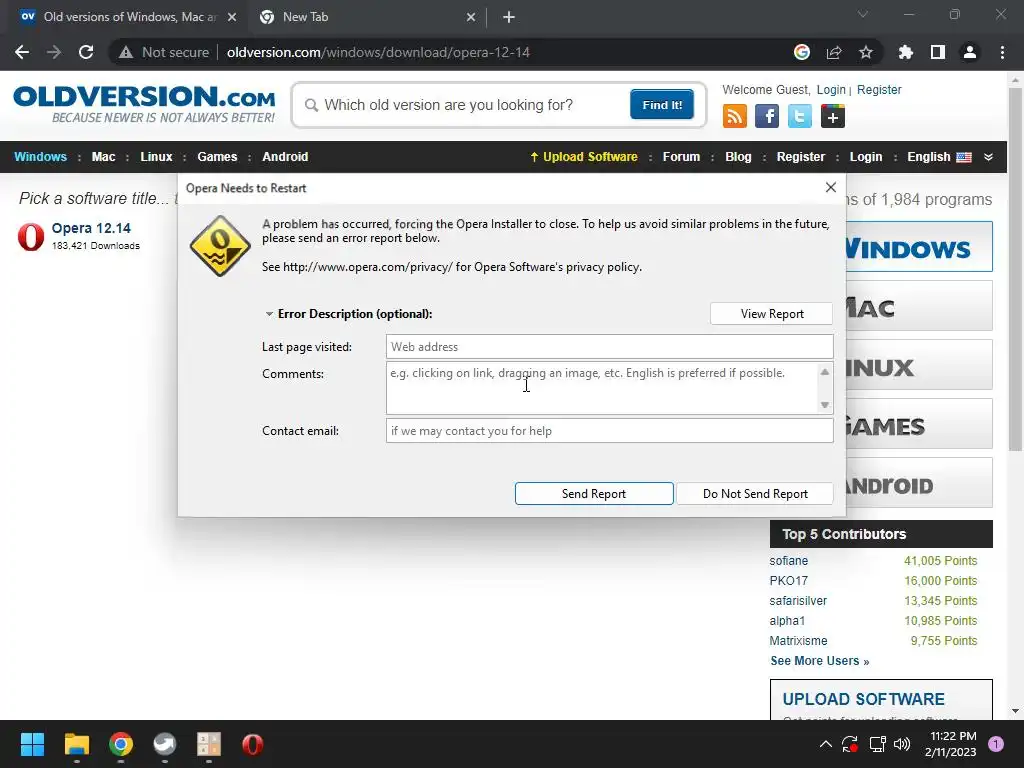This screenshot has width=1024, height=768.
Task: Click the volume icon in system tray
Action: coord(902,744)
